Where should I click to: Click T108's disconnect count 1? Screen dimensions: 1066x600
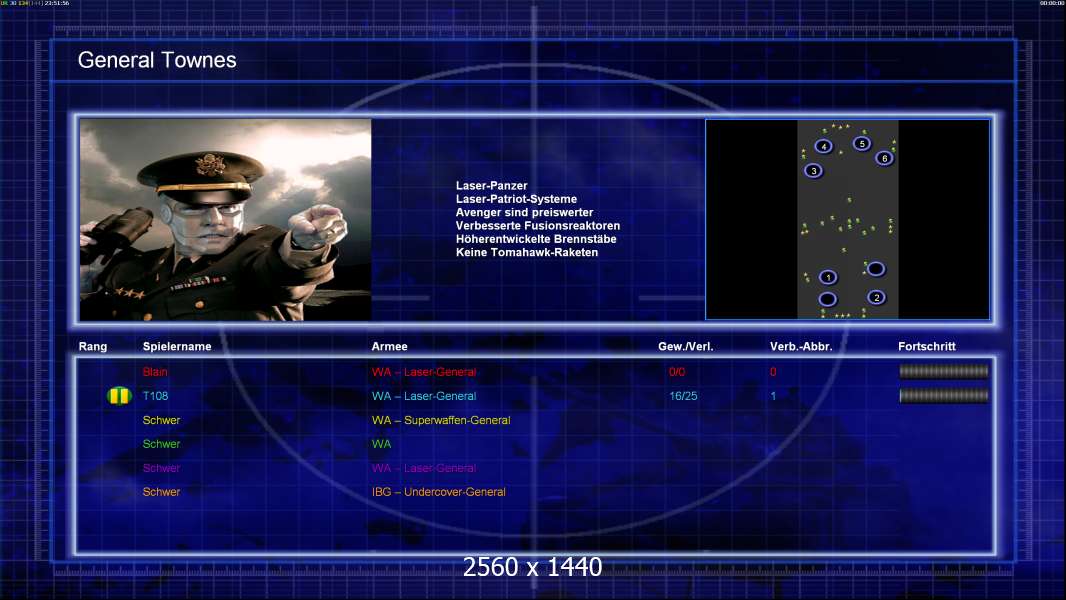pyautogui.click(x=773, y=396)
